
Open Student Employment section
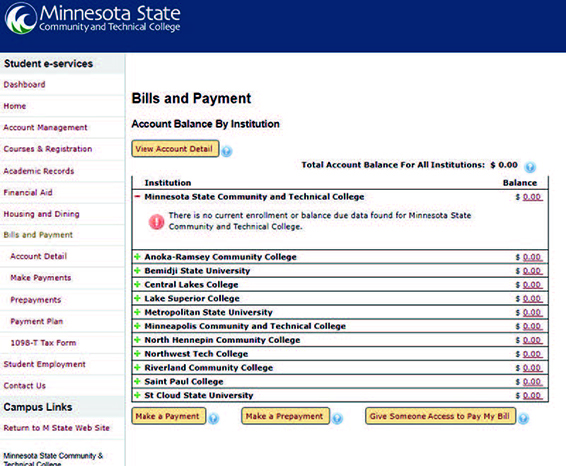point(44,364)
